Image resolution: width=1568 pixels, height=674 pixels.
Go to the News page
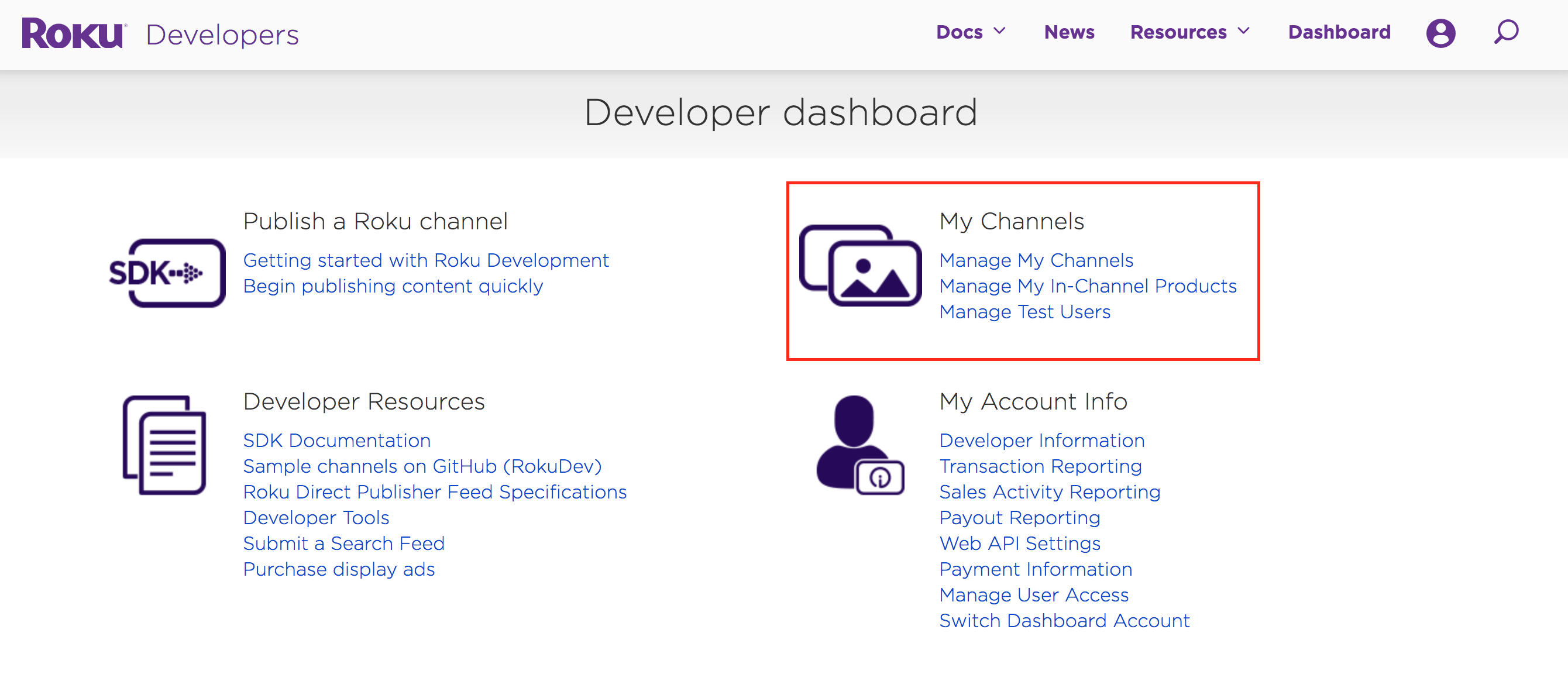pos(1069,32)
